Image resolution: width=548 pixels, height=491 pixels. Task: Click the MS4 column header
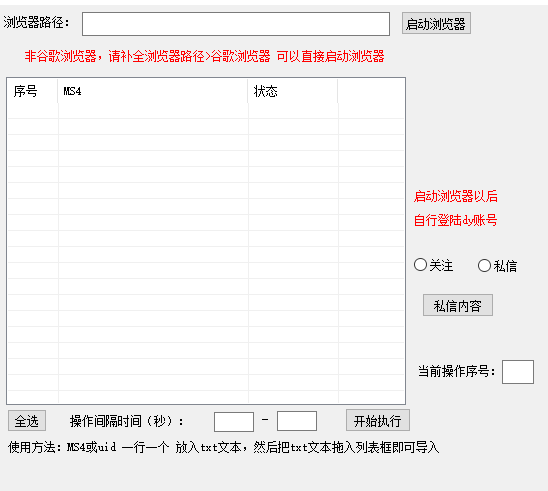click(153, 91)
